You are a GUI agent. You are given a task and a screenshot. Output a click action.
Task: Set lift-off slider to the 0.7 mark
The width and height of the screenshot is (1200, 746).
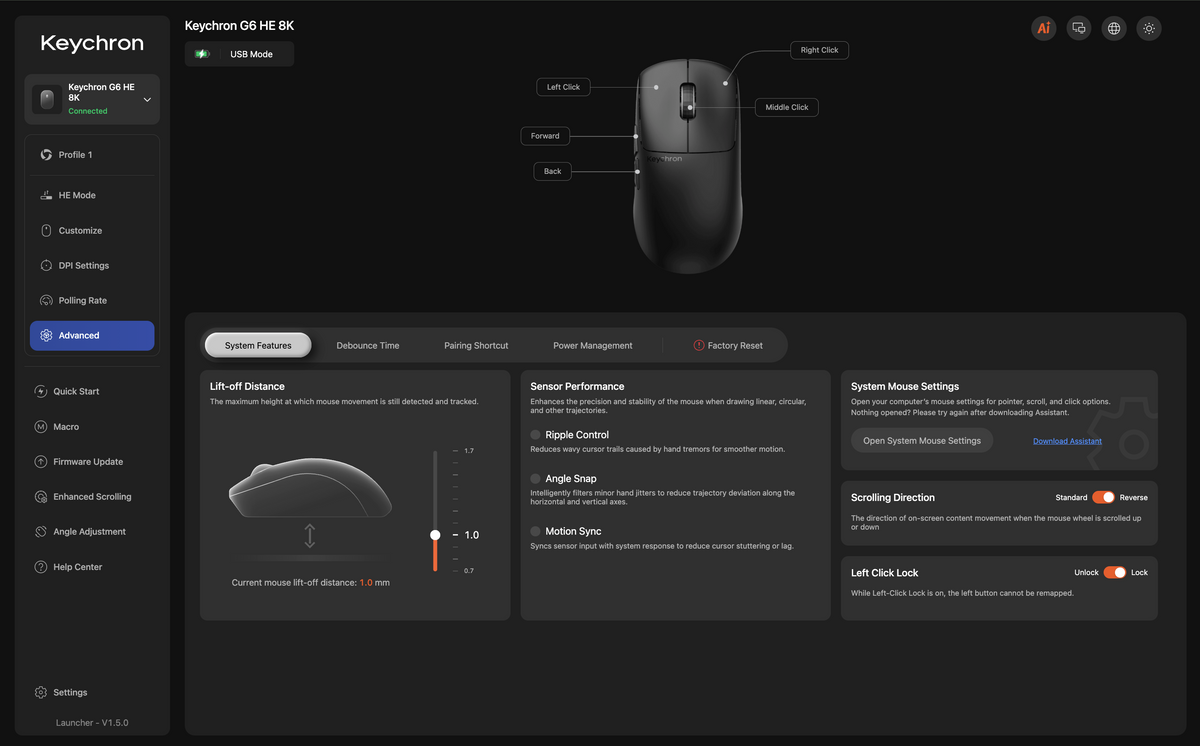point(435,570)
